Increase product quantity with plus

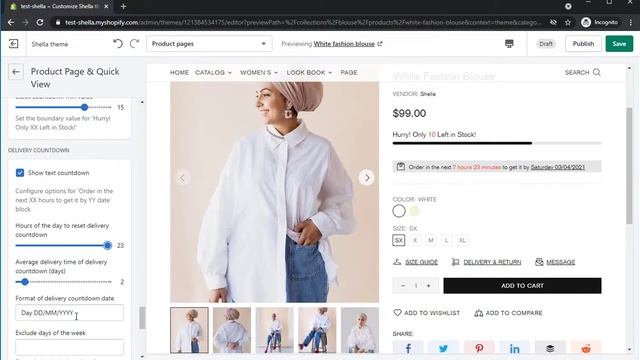429,286
